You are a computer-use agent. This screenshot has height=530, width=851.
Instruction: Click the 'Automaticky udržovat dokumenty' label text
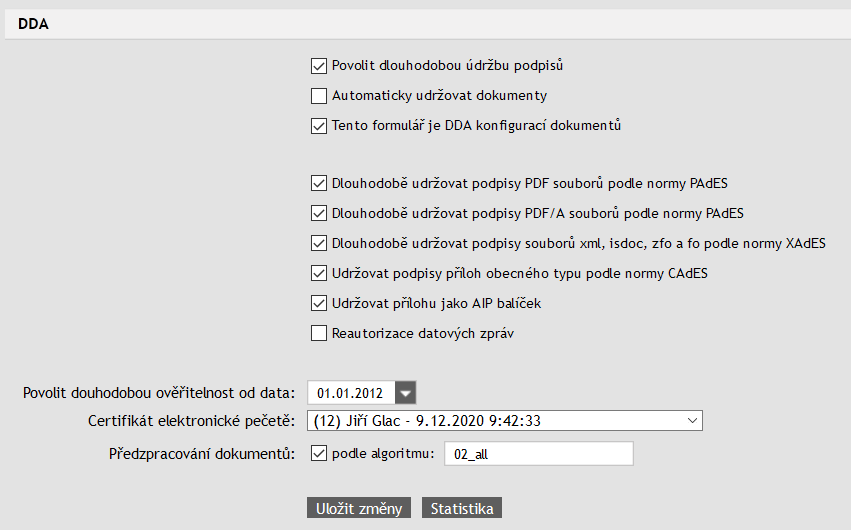point(439,97)
